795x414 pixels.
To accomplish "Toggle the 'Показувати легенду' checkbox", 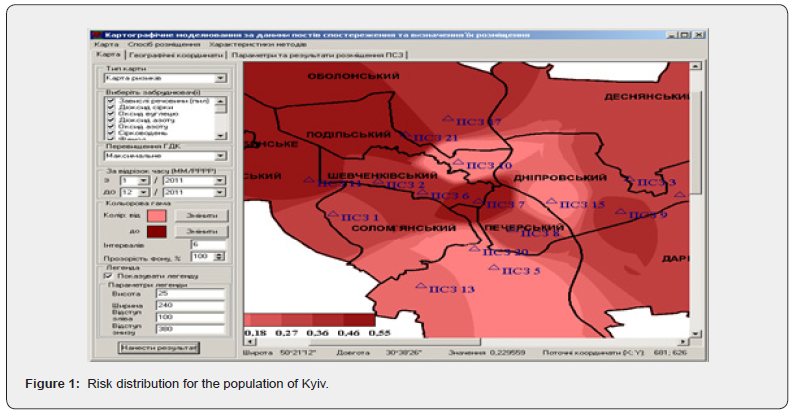I will pos(107,276).
